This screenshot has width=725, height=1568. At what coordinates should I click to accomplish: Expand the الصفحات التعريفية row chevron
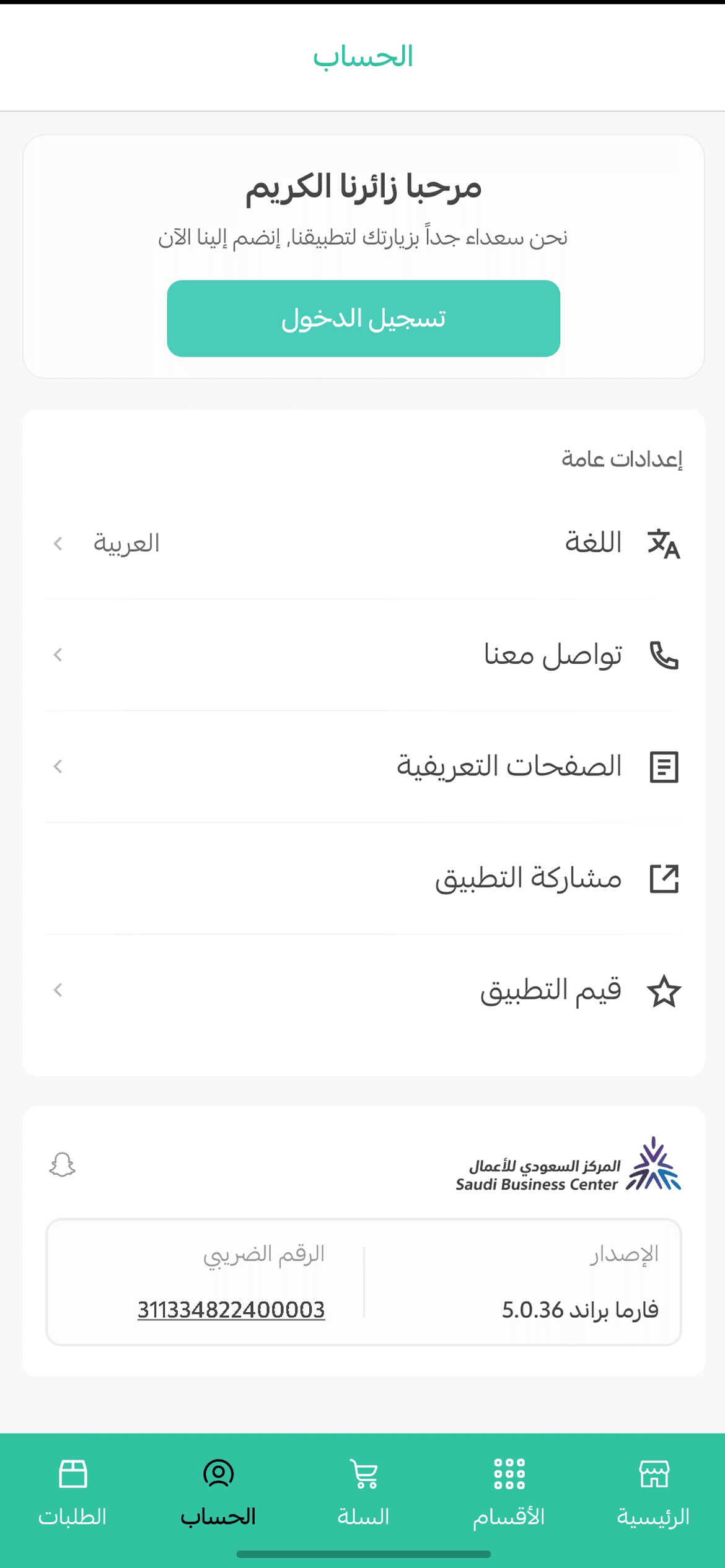[x=58, y=767]
